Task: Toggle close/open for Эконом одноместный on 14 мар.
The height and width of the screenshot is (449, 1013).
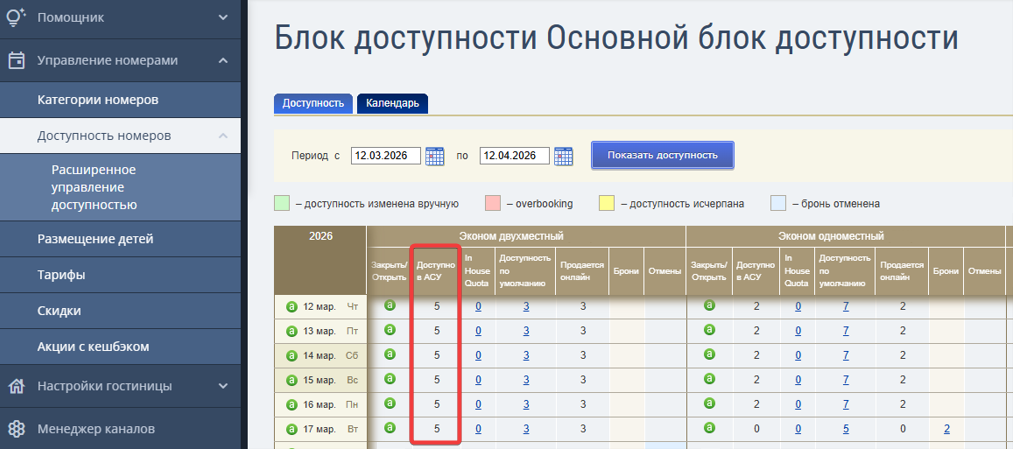Action: pos(709,354)
